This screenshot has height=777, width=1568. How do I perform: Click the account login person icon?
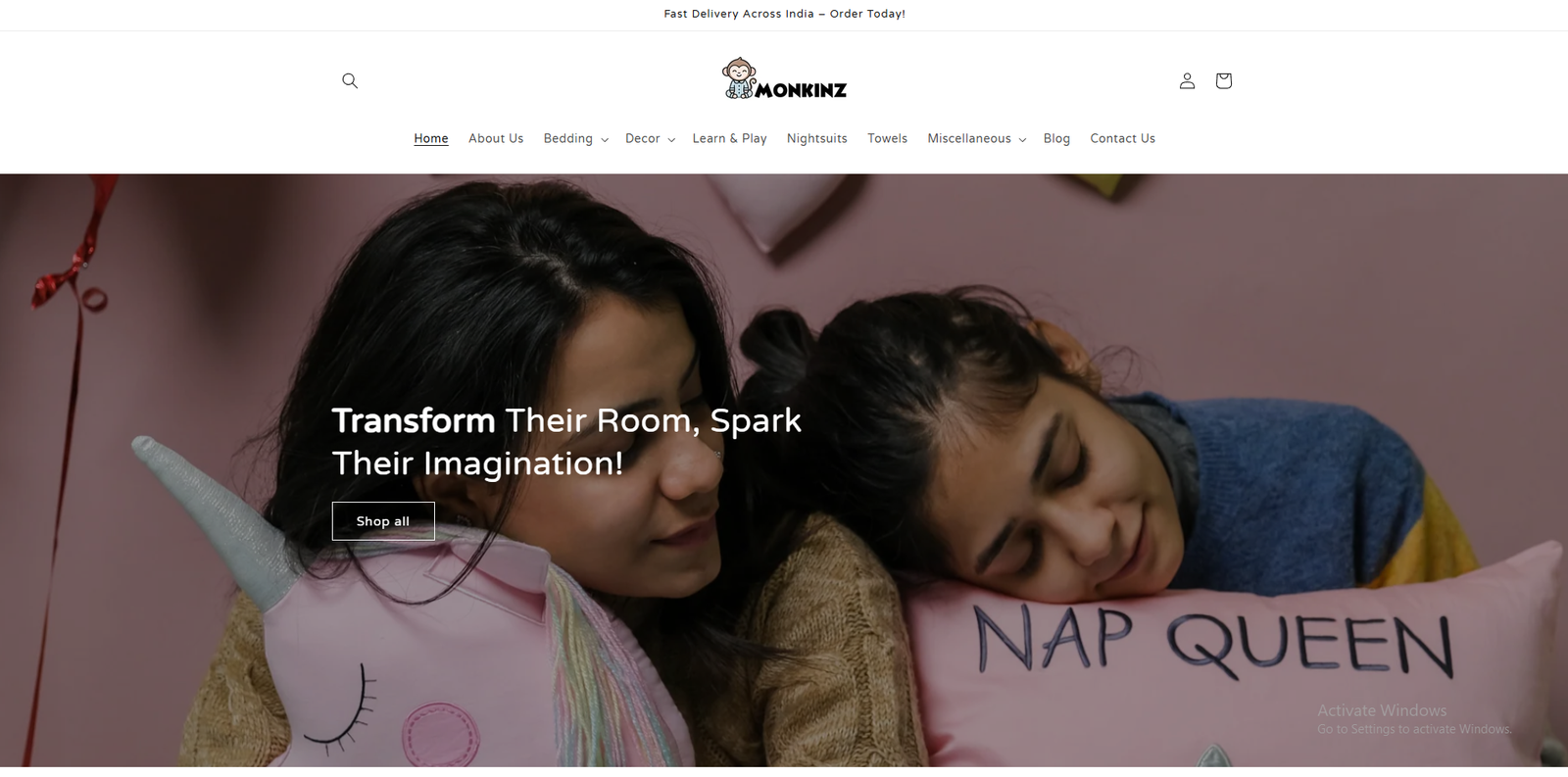tap(1187, 80)
